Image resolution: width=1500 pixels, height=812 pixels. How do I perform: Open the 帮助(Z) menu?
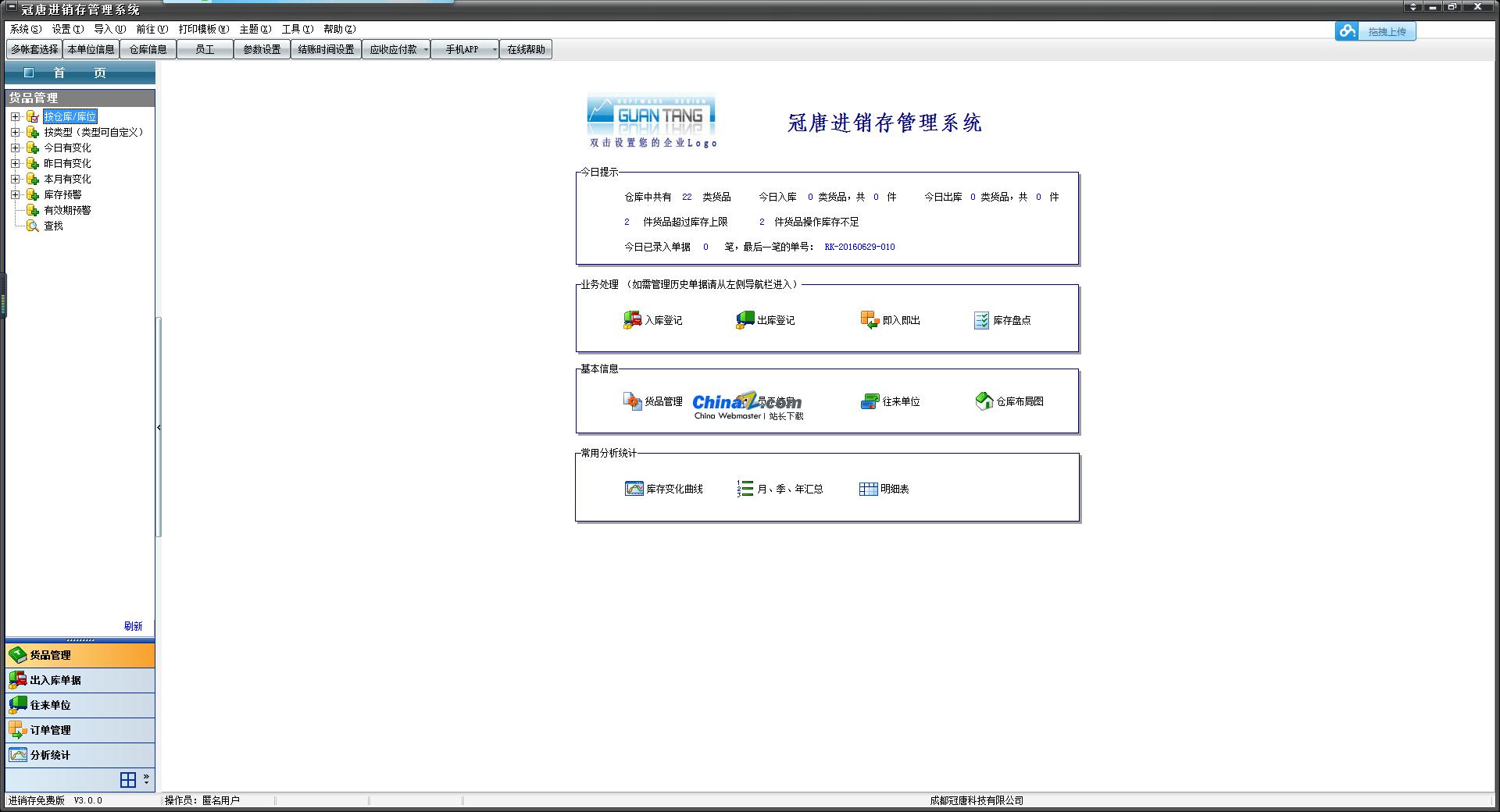click(x=340, y=29)
